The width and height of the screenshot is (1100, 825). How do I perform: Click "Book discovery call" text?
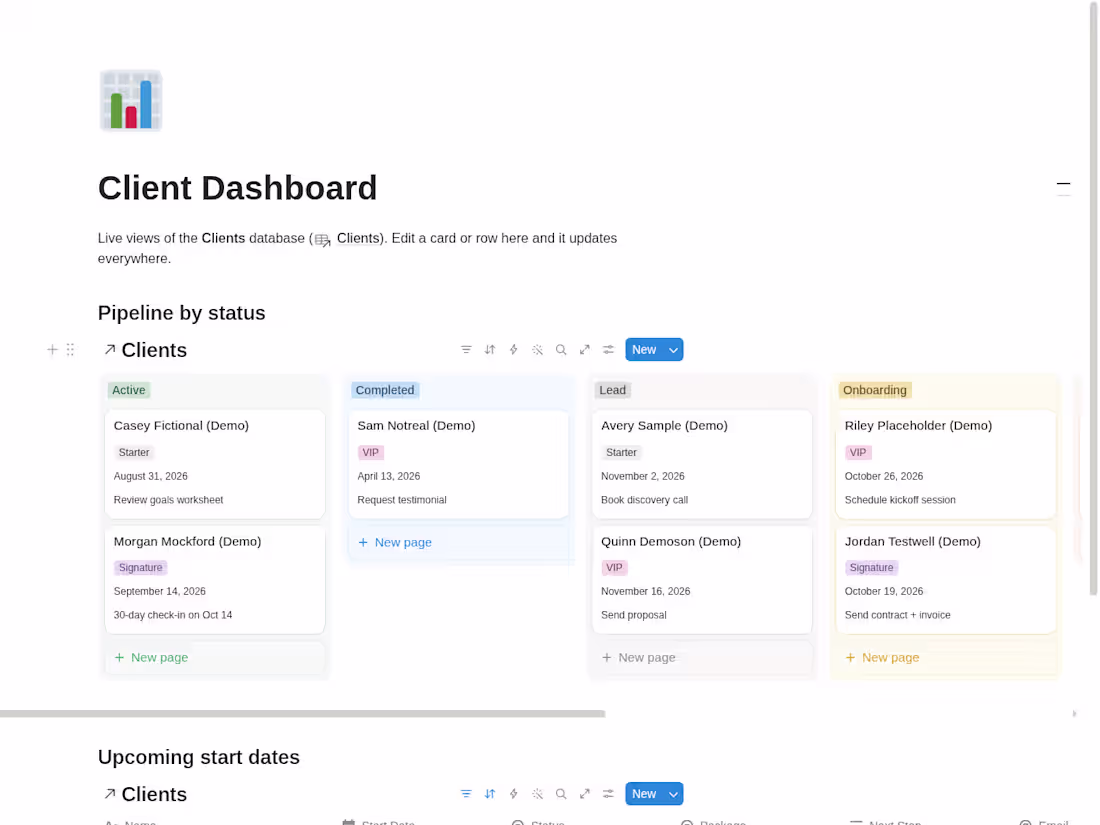click(645, 499)
